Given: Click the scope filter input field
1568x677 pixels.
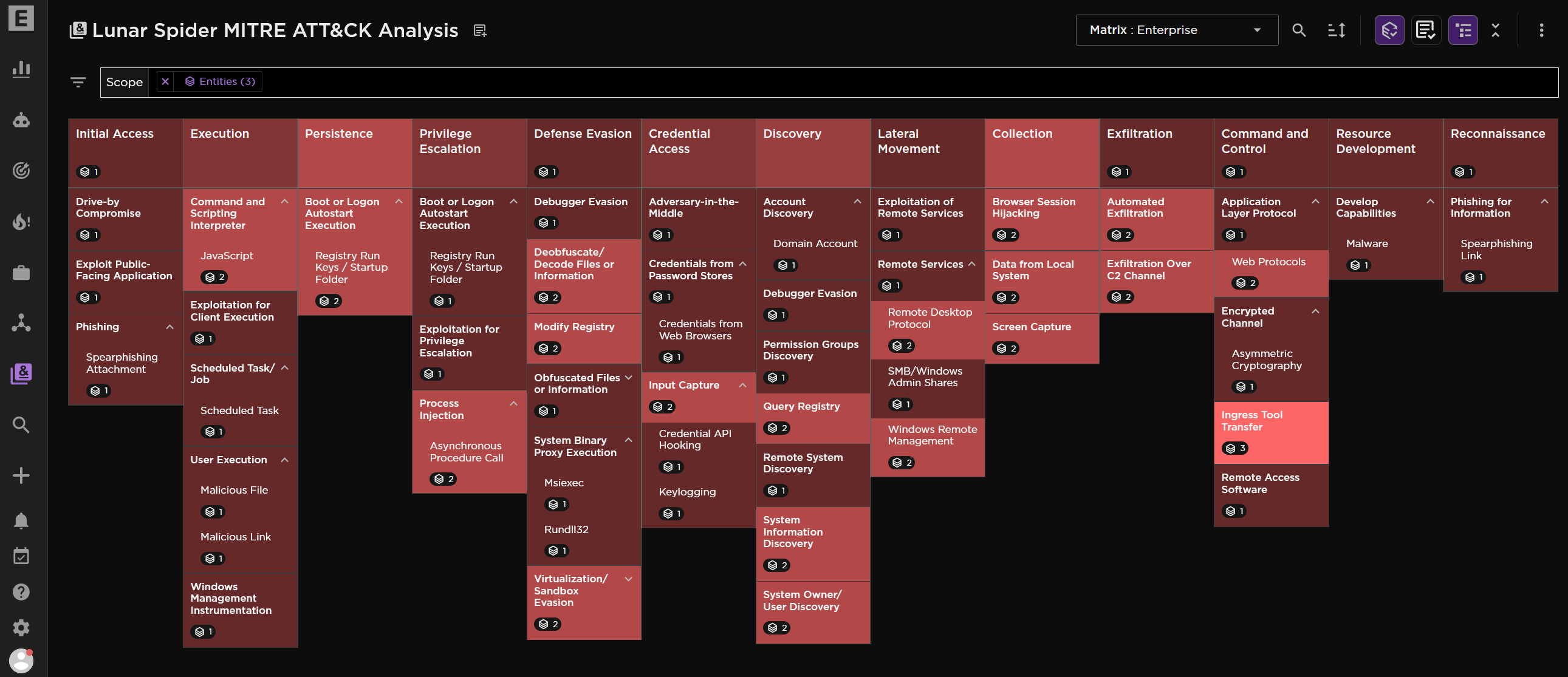Looking at the screenshot, I should [852, 82].
